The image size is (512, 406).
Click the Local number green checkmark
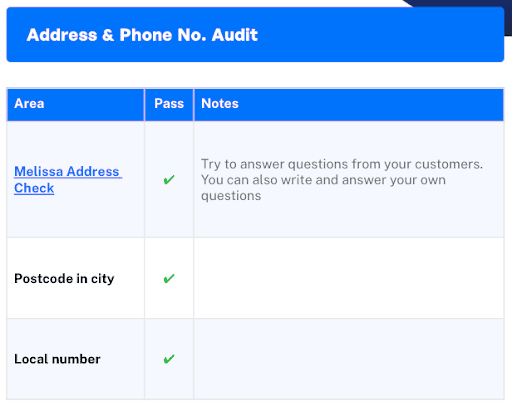click(169, 359)
